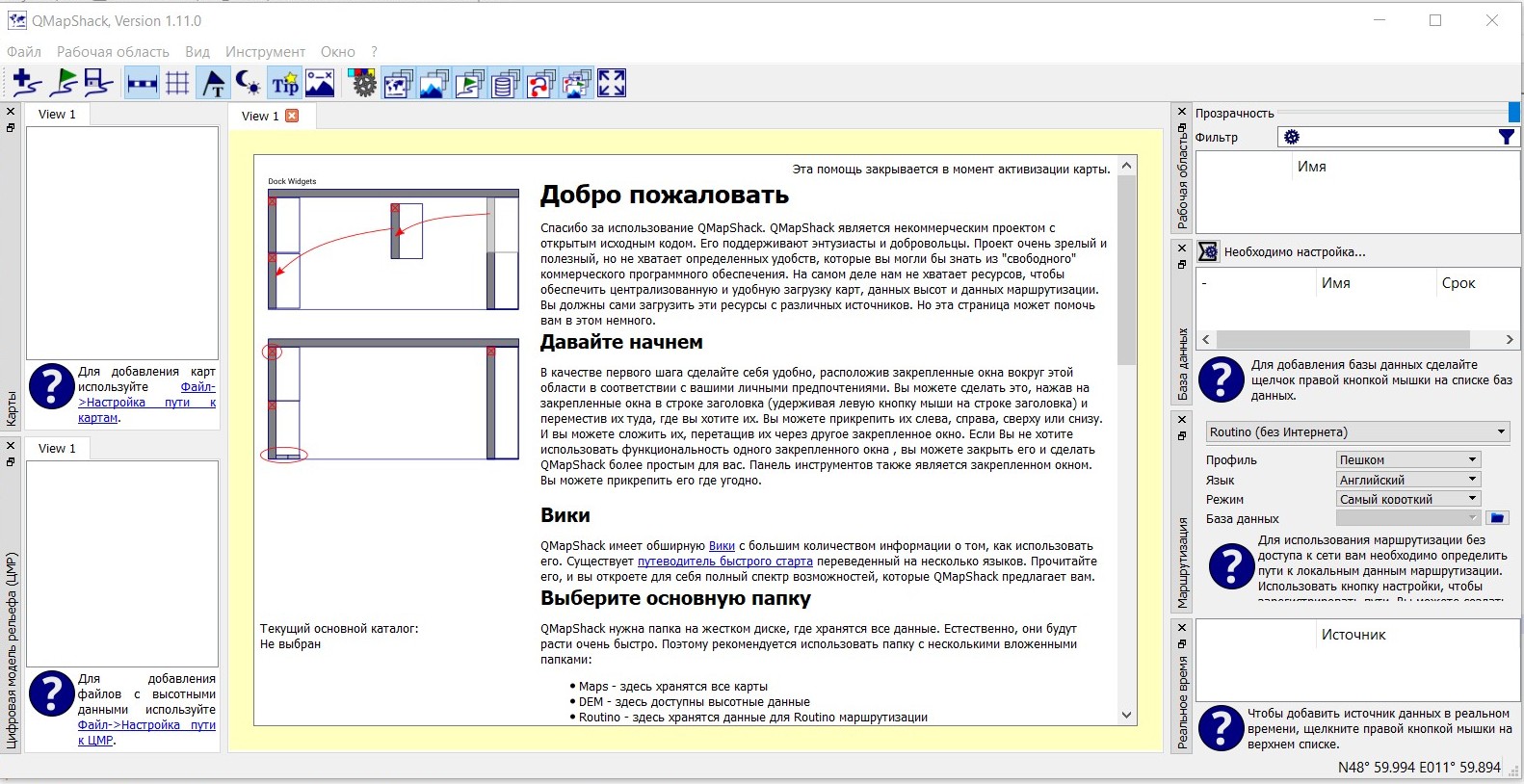Click the save all GIS data icon
The height and width of the screenshot is (784, 1524).
tap(97, 84)
